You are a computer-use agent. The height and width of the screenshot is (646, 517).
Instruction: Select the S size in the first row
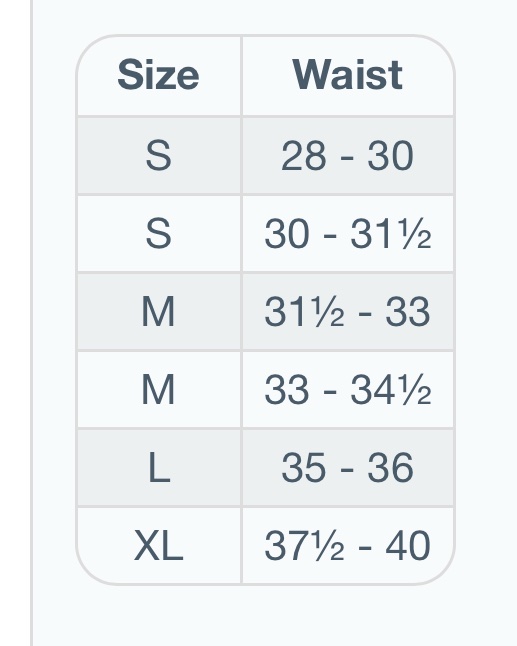(x=159, y=155)
